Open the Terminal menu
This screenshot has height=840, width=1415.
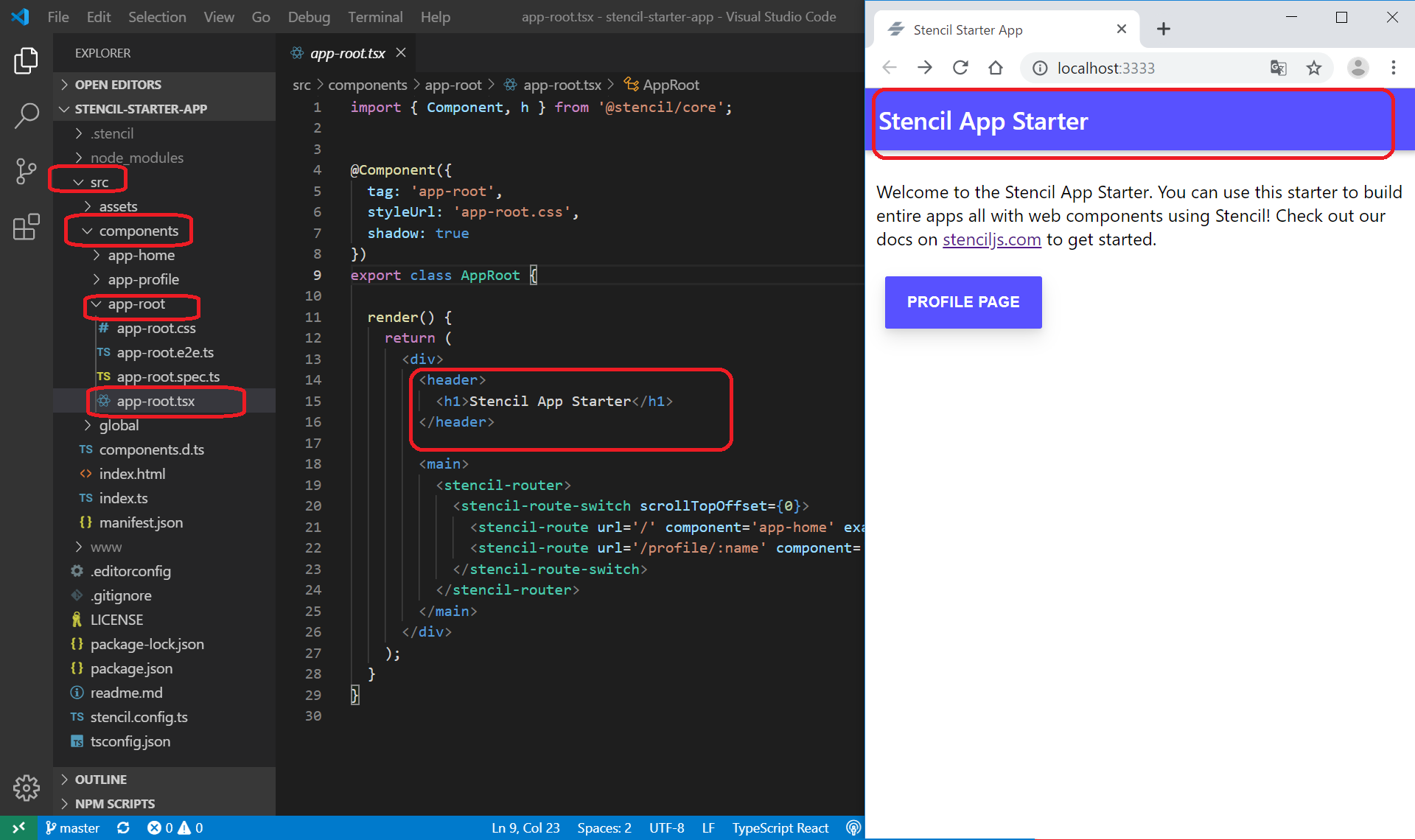pyautogui.click(x=375, y=17)
